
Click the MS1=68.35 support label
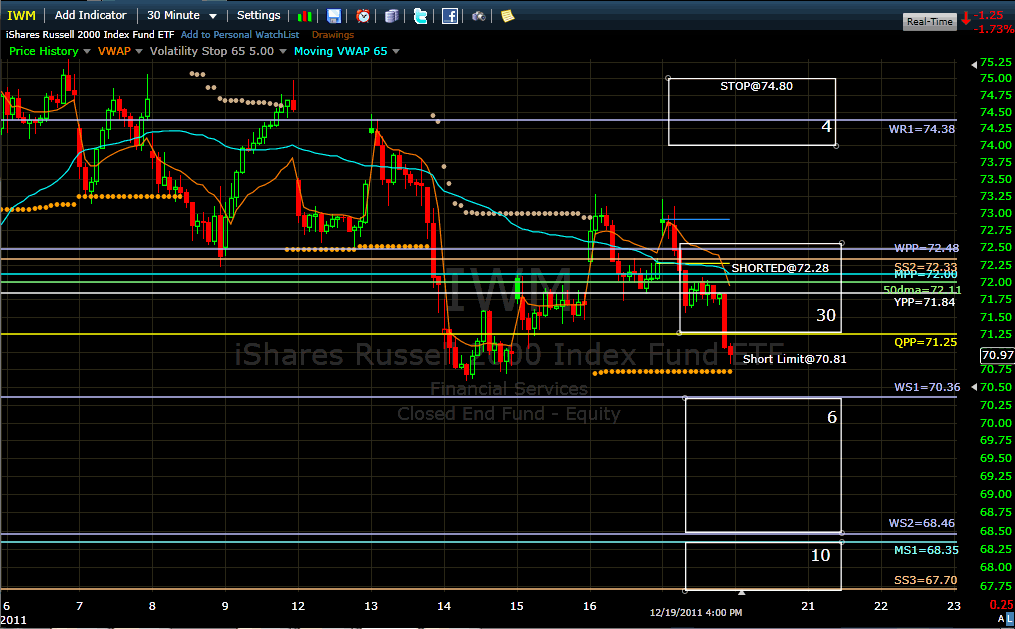(926, 551)
